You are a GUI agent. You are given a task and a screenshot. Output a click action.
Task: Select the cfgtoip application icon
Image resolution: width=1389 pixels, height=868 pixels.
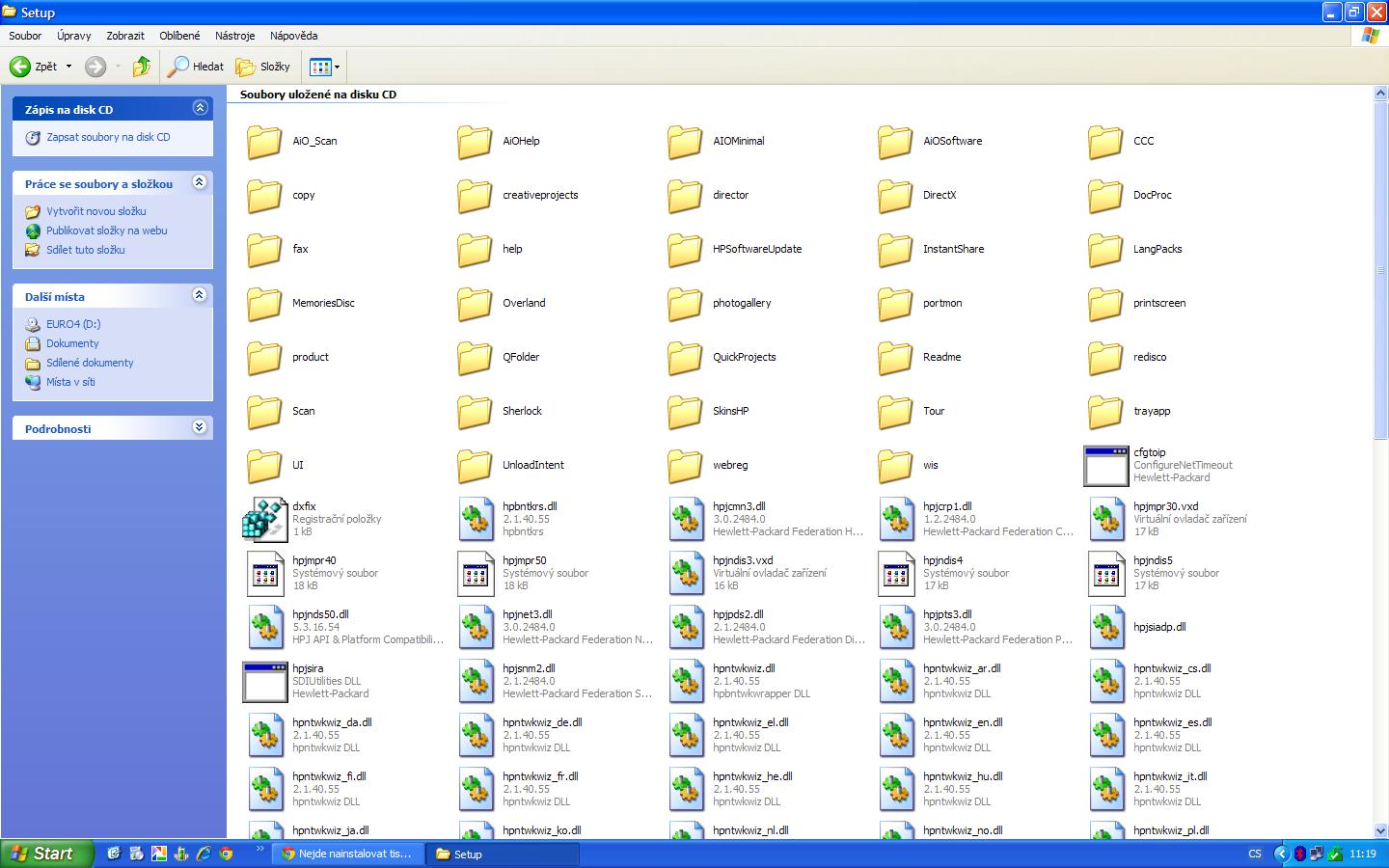[1105, 466]
